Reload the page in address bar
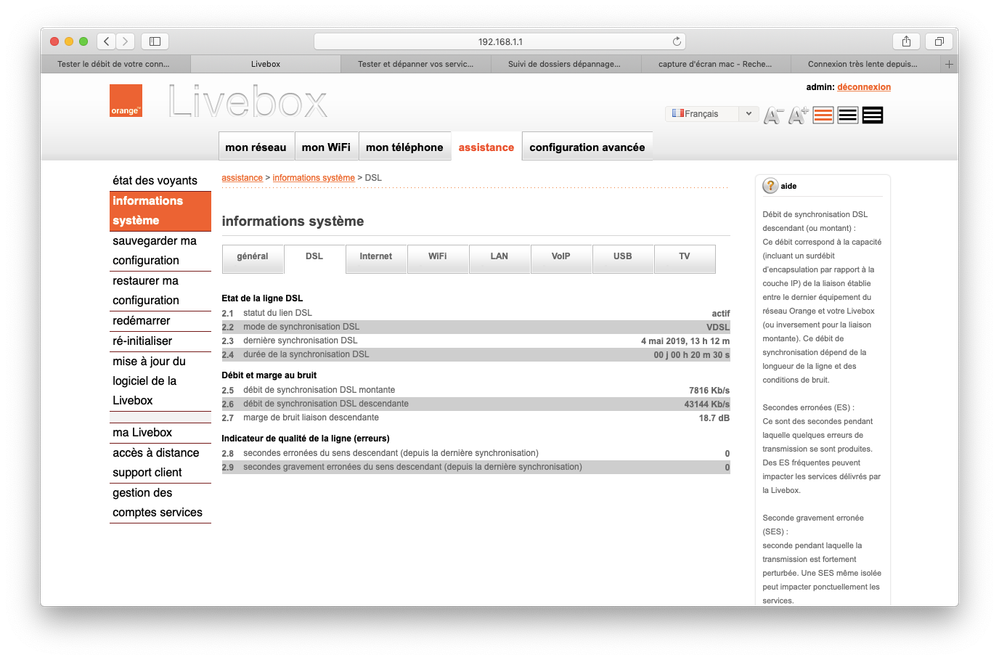The width and height of the screenshot is (999, 660). click(677, 41)
